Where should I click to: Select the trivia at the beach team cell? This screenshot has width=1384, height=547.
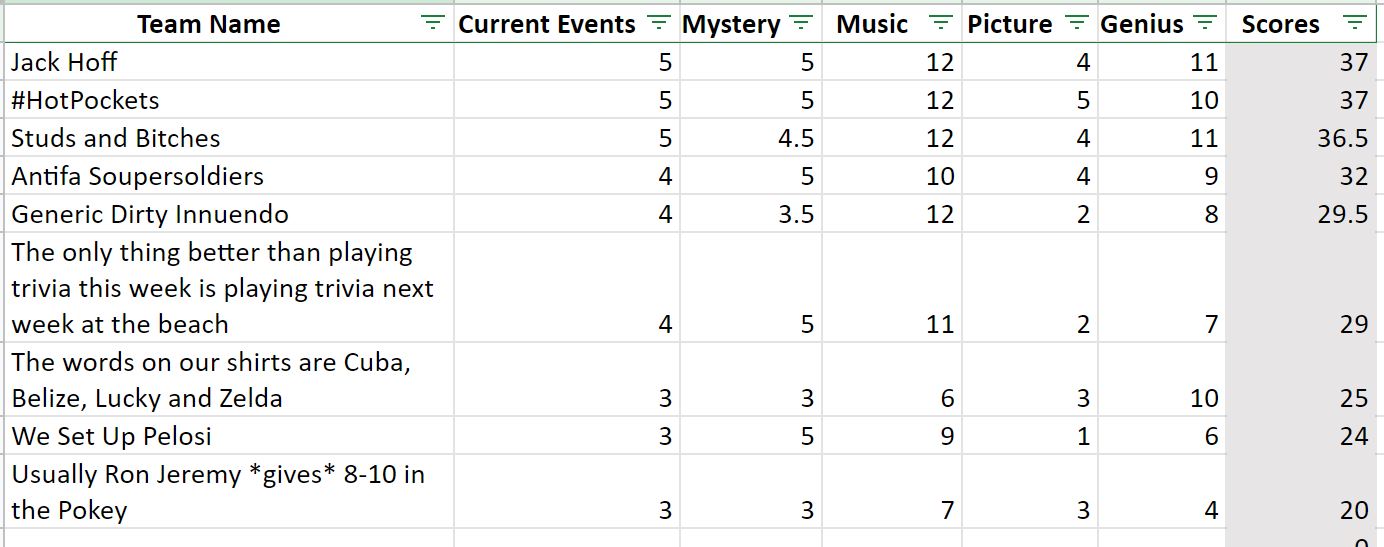229,288
